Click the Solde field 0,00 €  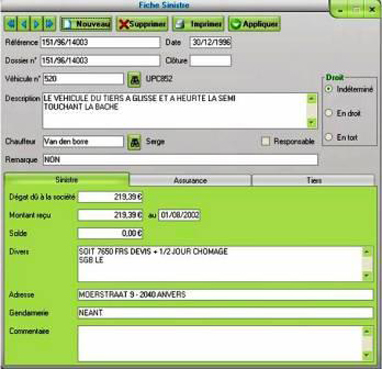click(x=110, y=233)
